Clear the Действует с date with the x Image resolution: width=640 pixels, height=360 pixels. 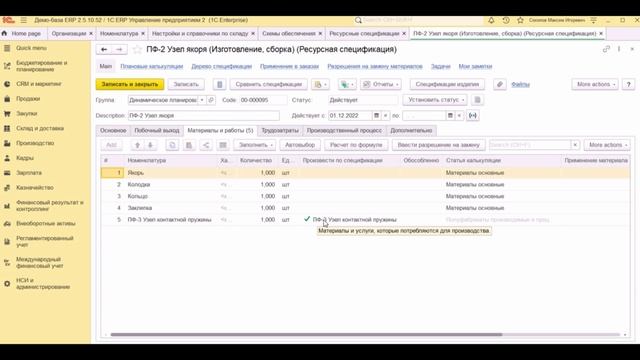click(x=385, y=116)
